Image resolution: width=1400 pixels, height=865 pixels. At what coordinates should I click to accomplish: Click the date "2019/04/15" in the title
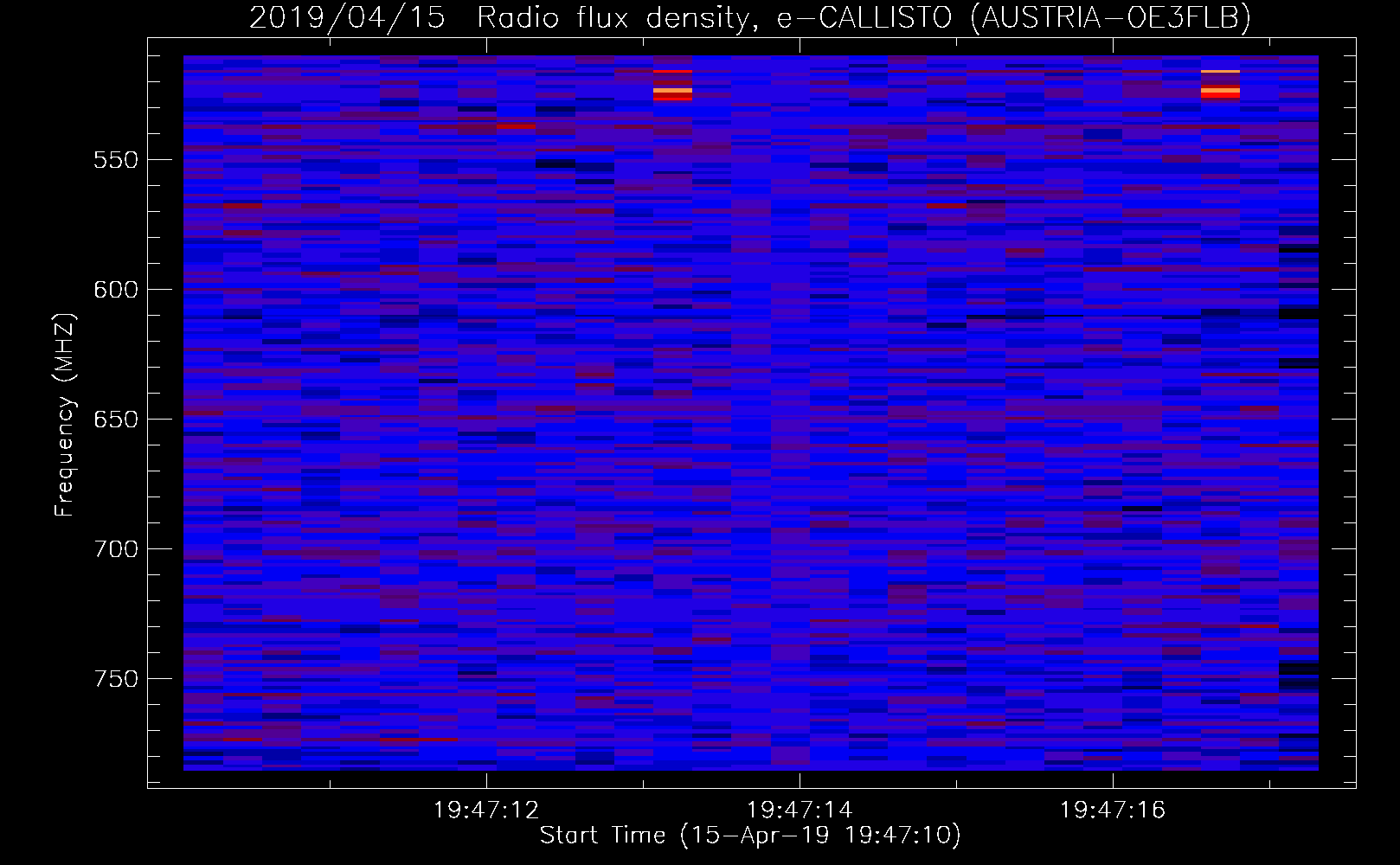(347, 18)
